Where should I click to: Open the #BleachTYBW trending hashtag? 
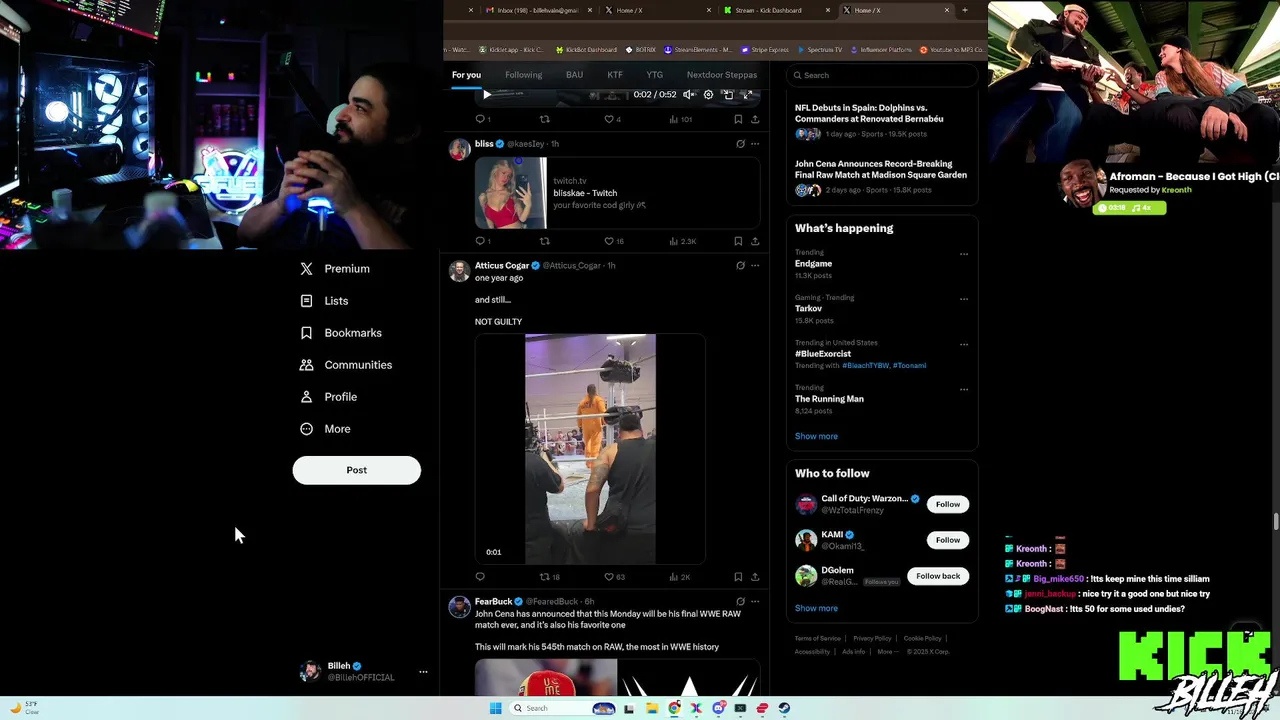point(865,366)
